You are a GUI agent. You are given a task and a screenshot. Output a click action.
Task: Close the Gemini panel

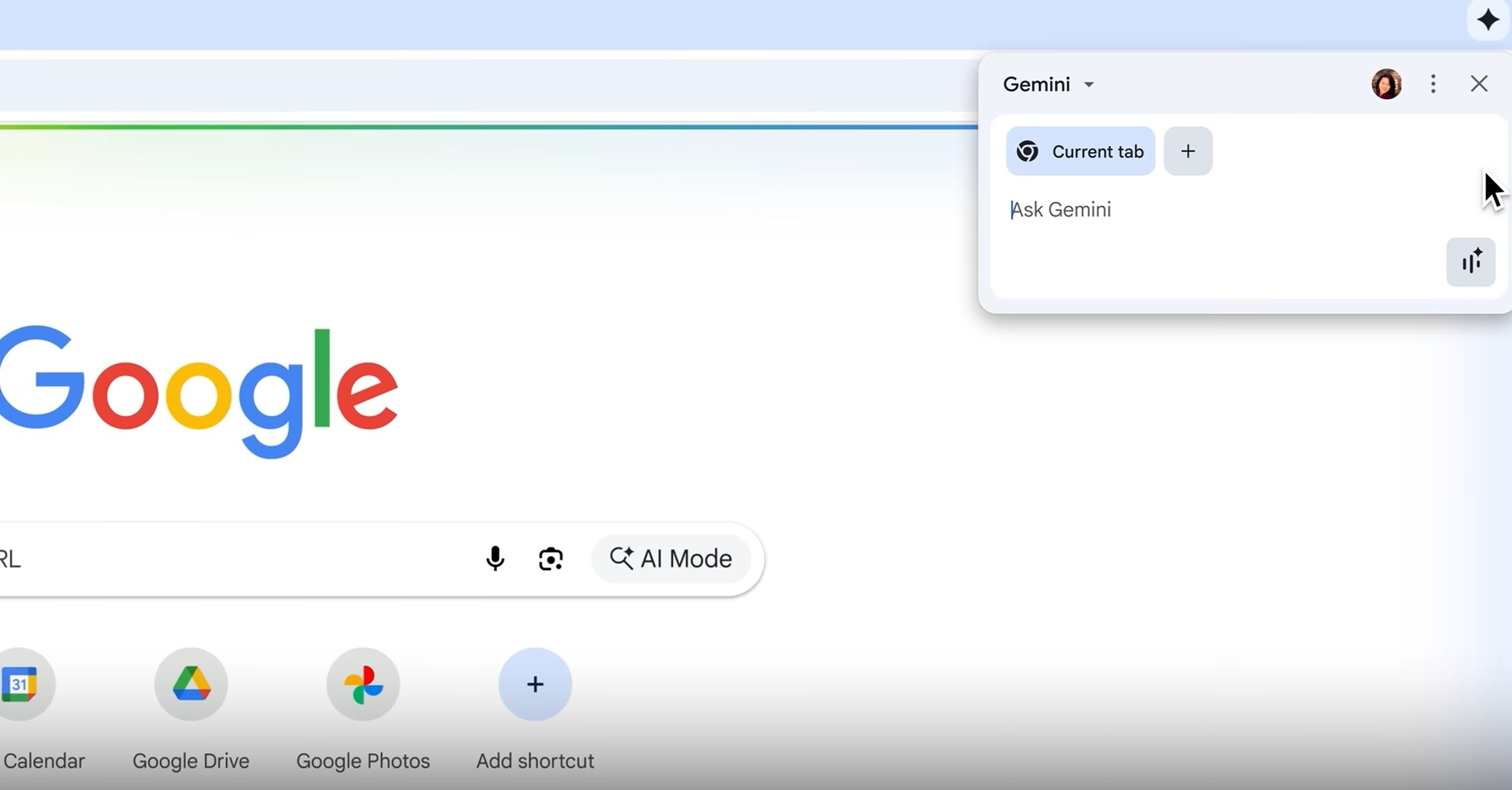(1479, 84)
